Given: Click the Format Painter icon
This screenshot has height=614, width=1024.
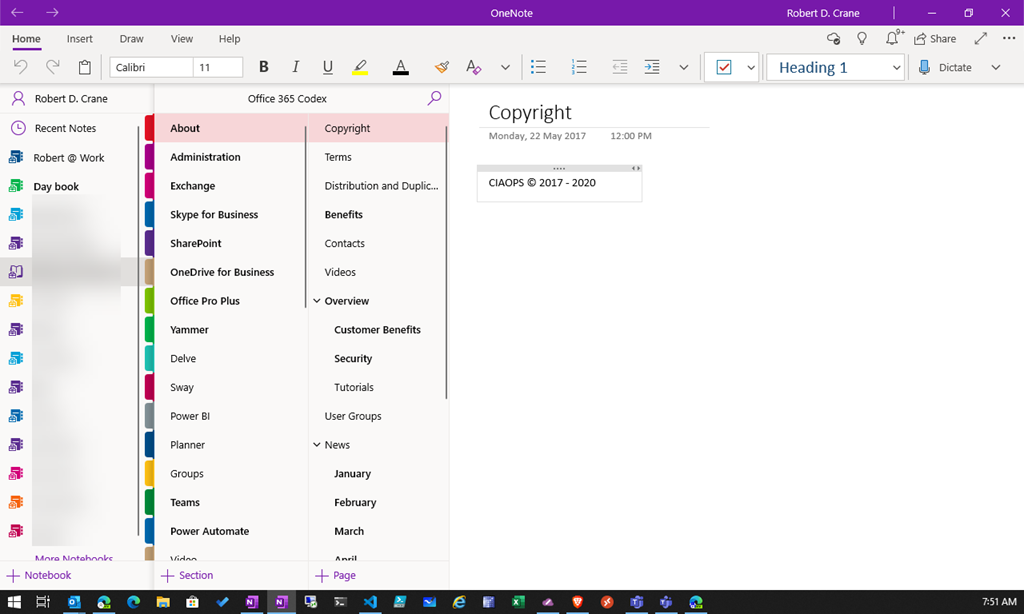Looking at the screenshot, I should [x=442, y=67].
